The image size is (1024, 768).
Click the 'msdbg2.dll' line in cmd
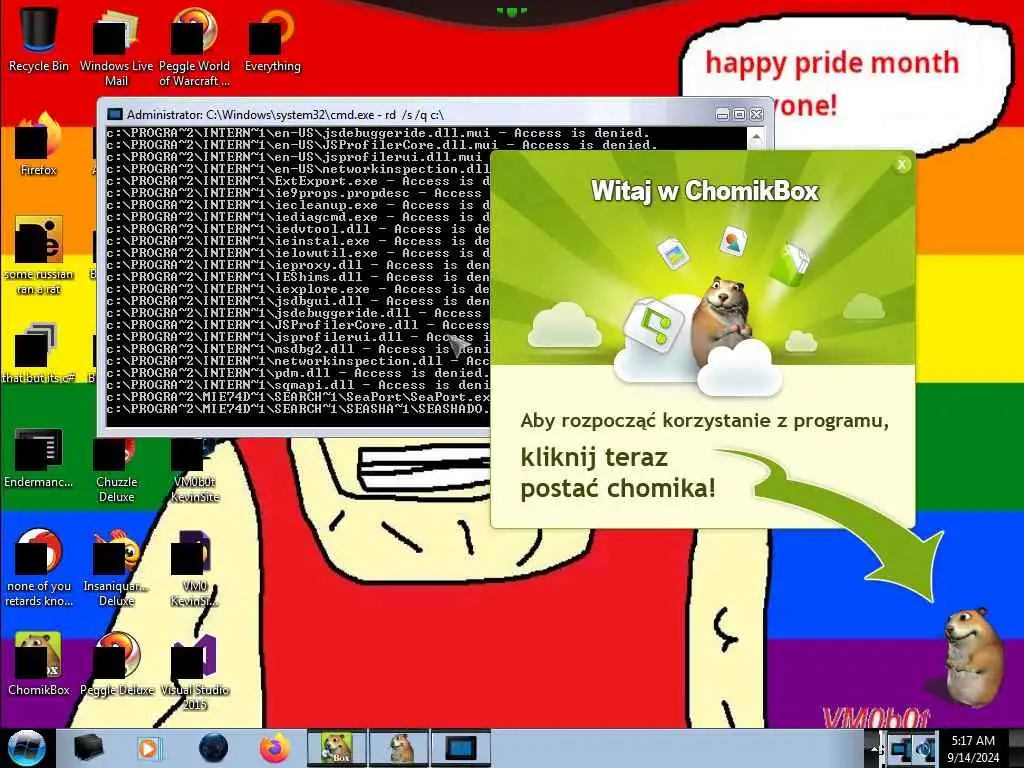click(298, 349)
